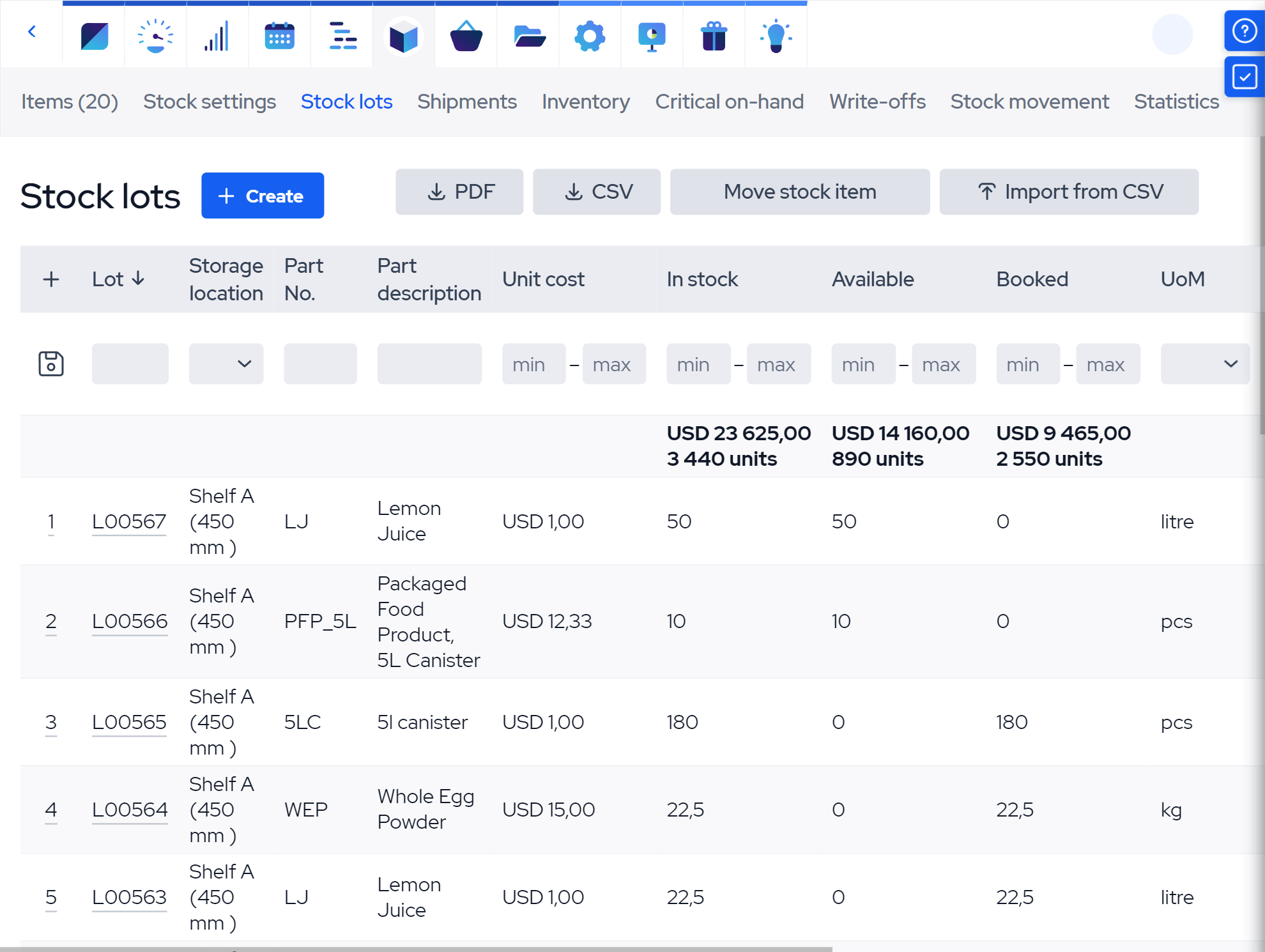Open the tips lightbulb icon
Viewport: 1265px width, 952px height.
click(x=776, y=36)
